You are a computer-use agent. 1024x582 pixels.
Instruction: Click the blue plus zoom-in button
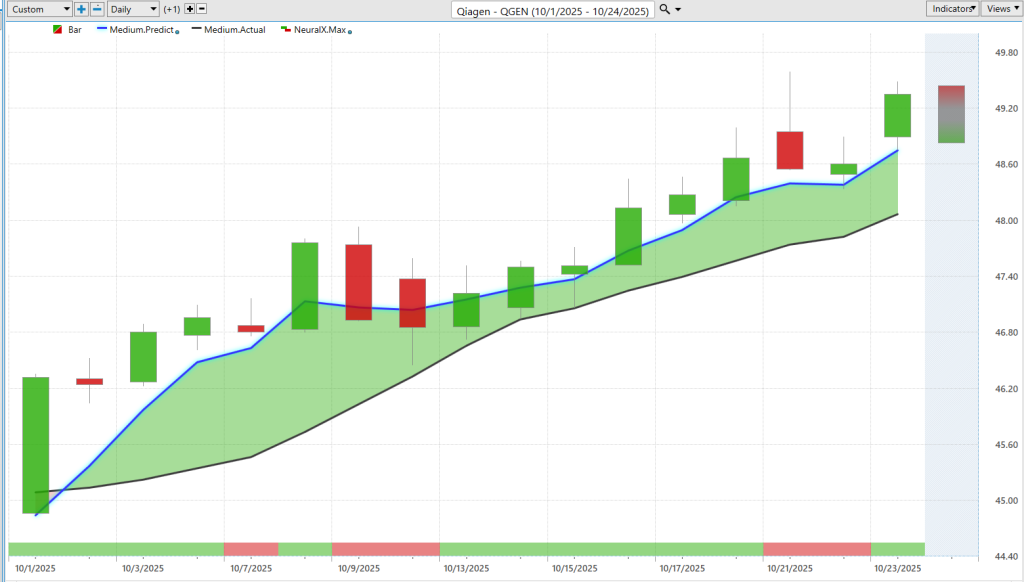point(82,9)
